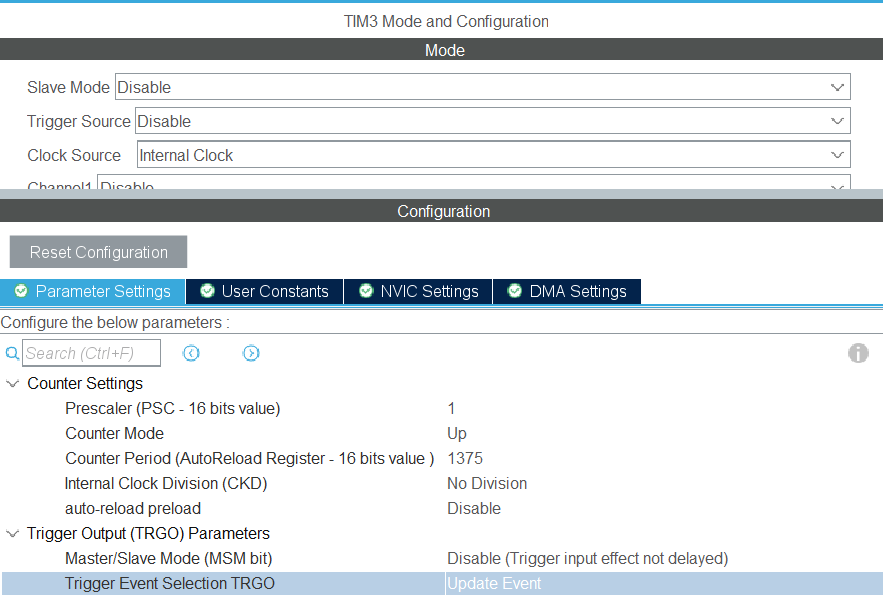
Task: Edit the Prescaler value 1
Action: tap(451, 408)
